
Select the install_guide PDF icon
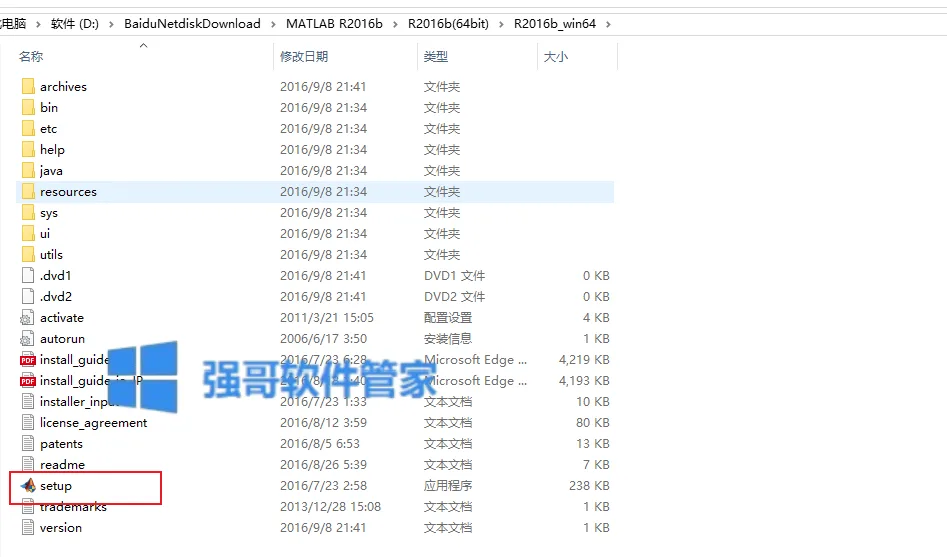click(x=28, y=360)
